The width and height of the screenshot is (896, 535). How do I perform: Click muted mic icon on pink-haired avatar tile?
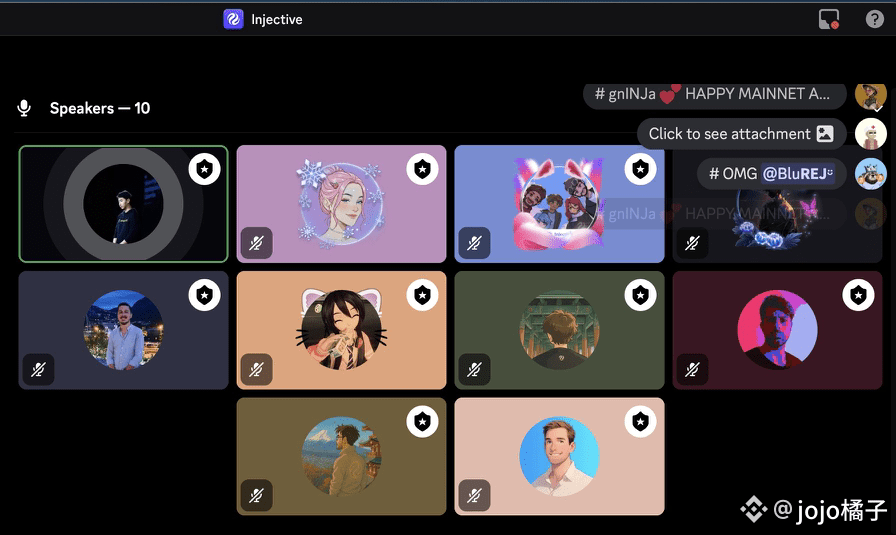[x=256, y=243]
